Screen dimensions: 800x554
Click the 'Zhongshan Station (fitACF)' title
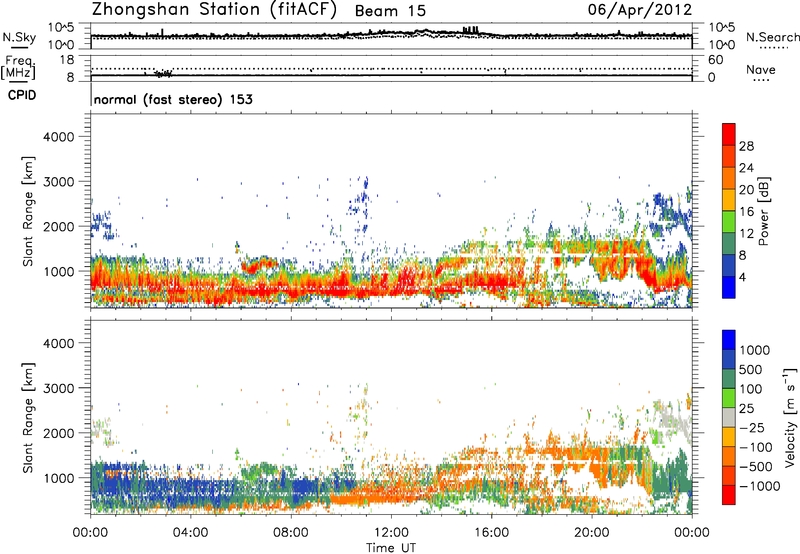[x=214, y=10]
